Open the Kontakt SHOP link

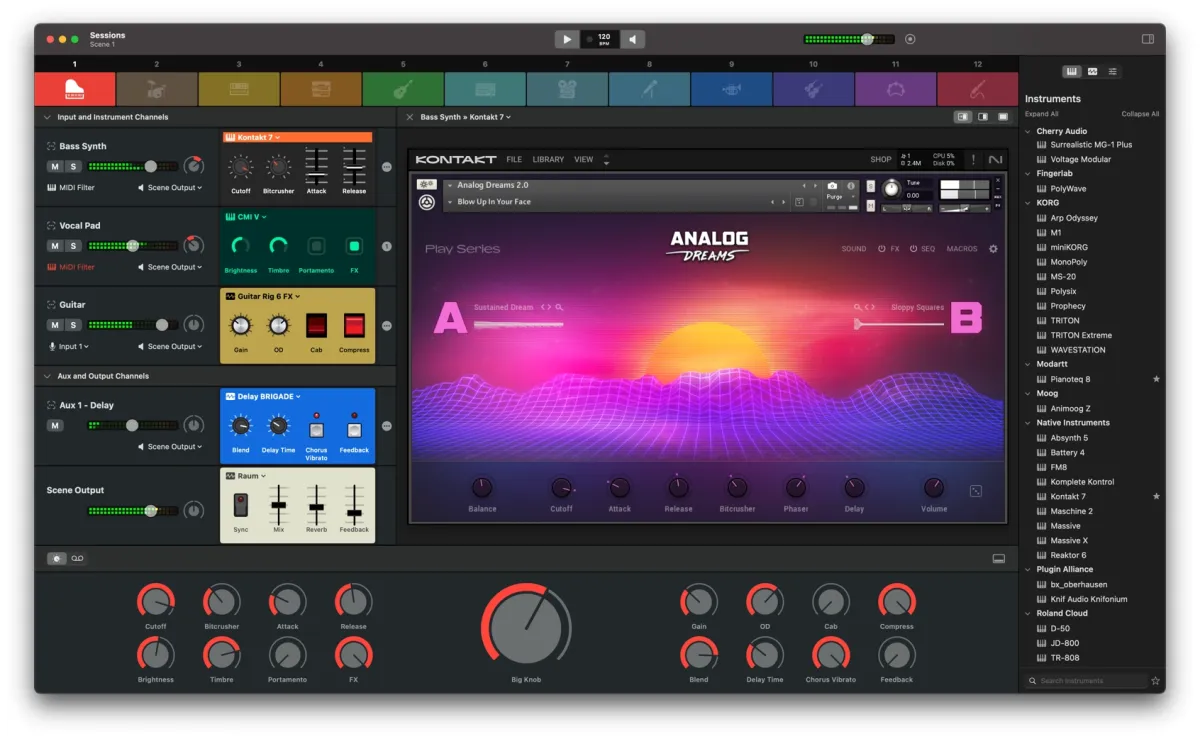click(881, 159)
